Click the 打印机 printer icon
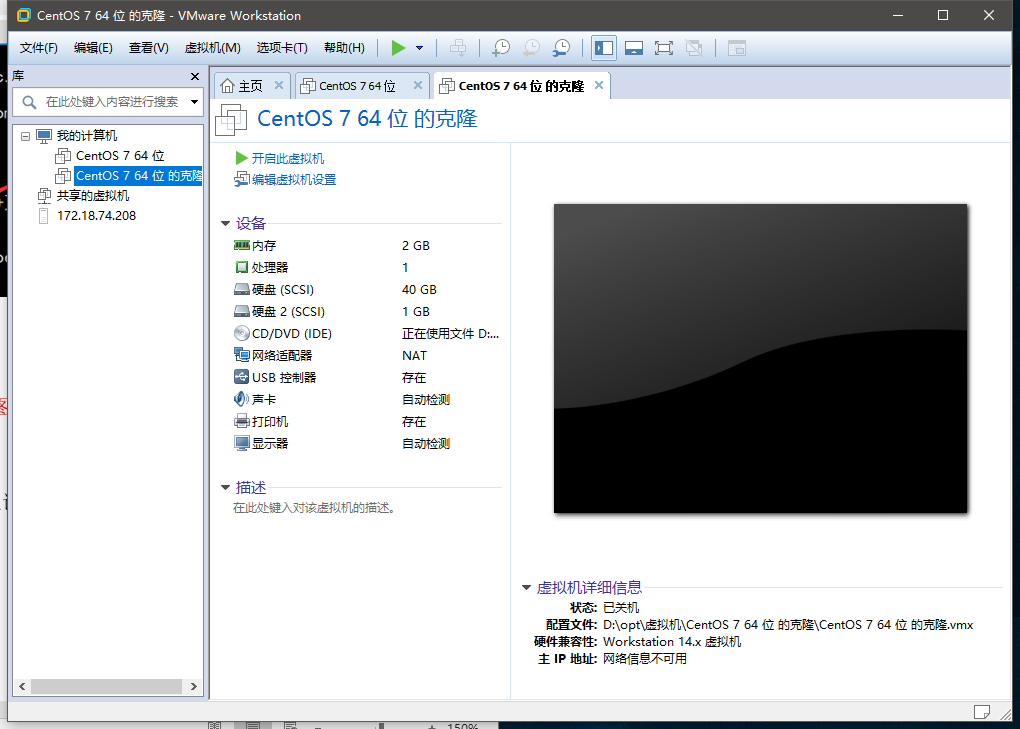 pos(241,421)
